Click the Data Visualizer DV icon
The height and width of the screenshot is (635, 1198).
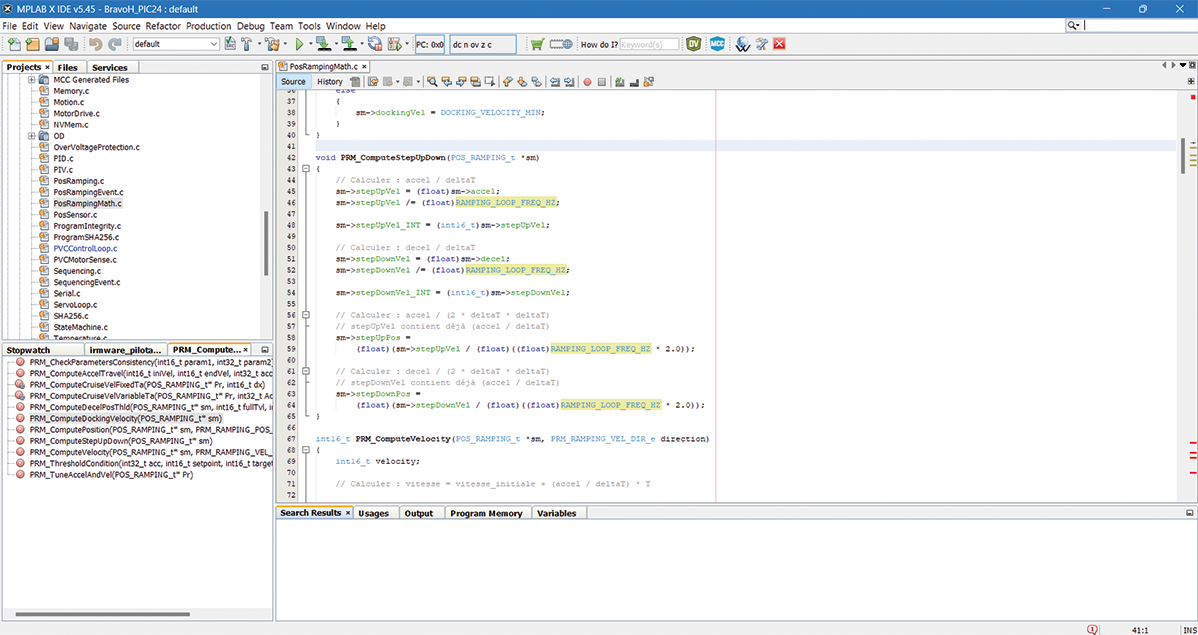pyautogui.click(x=693, y=44)
